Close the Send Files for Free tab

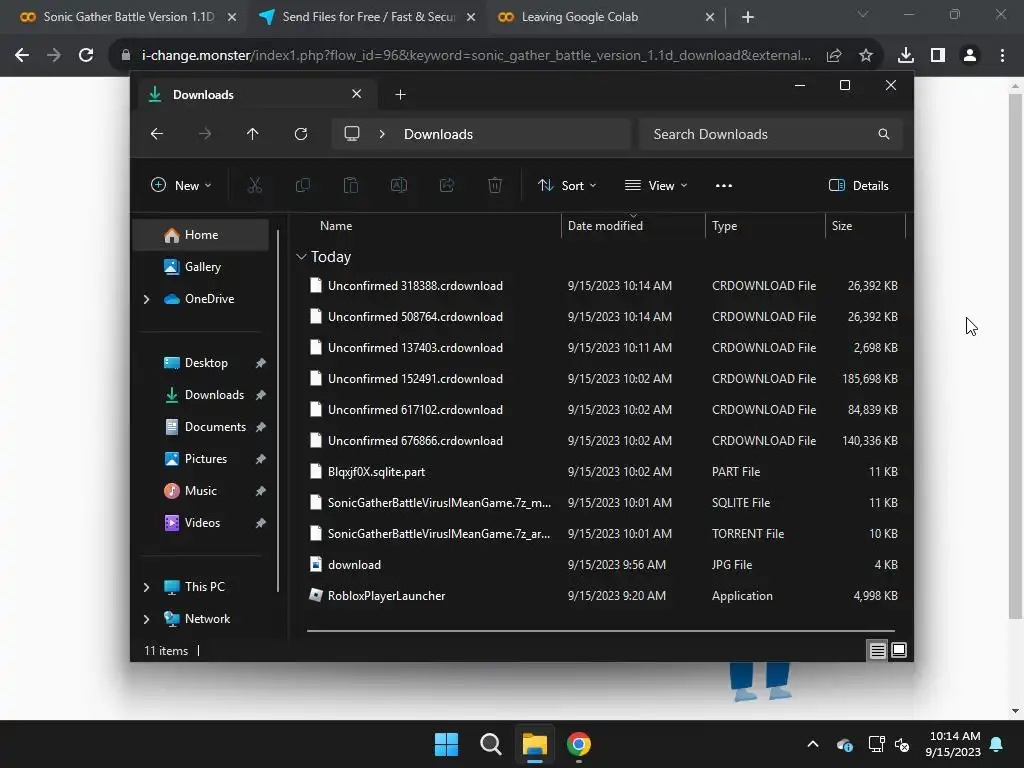tap(471, 17)
